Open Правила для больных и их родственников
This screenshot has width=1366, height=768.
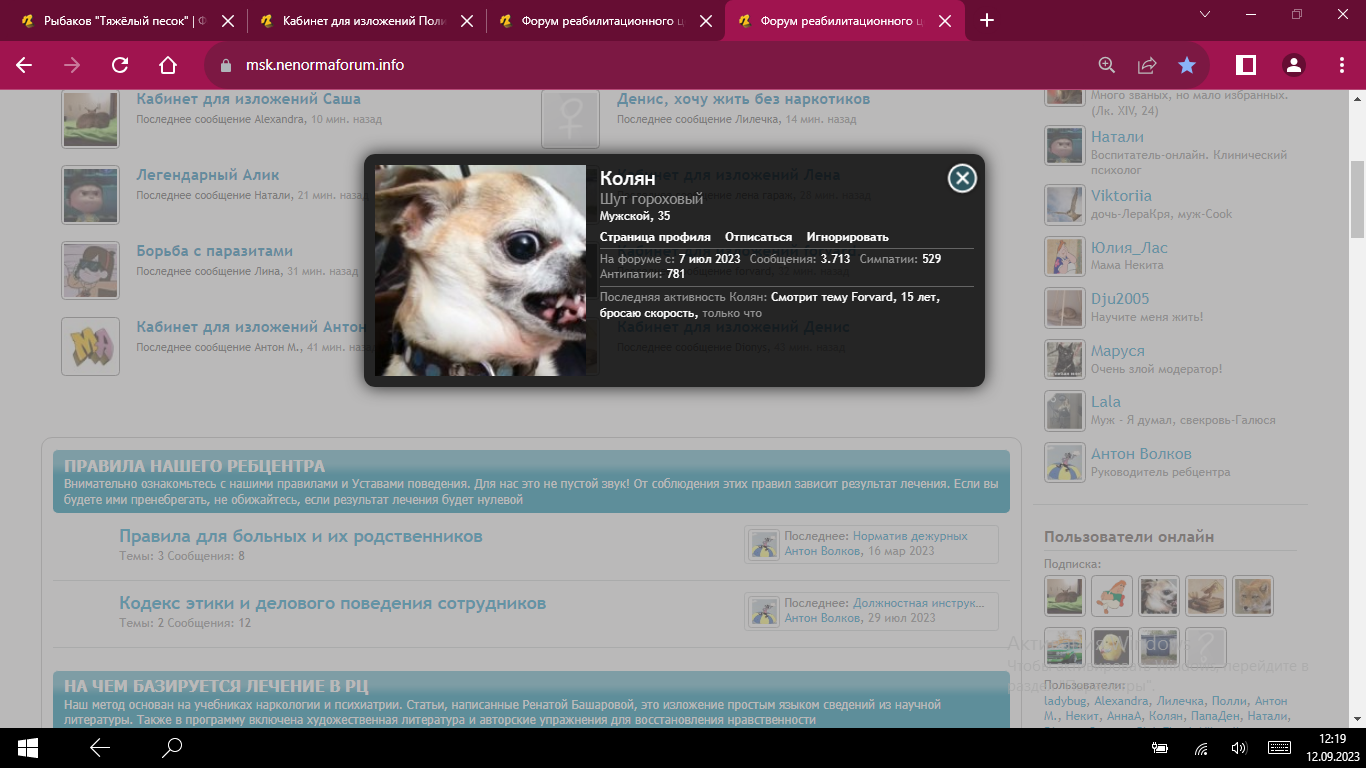tap(301, 536)
